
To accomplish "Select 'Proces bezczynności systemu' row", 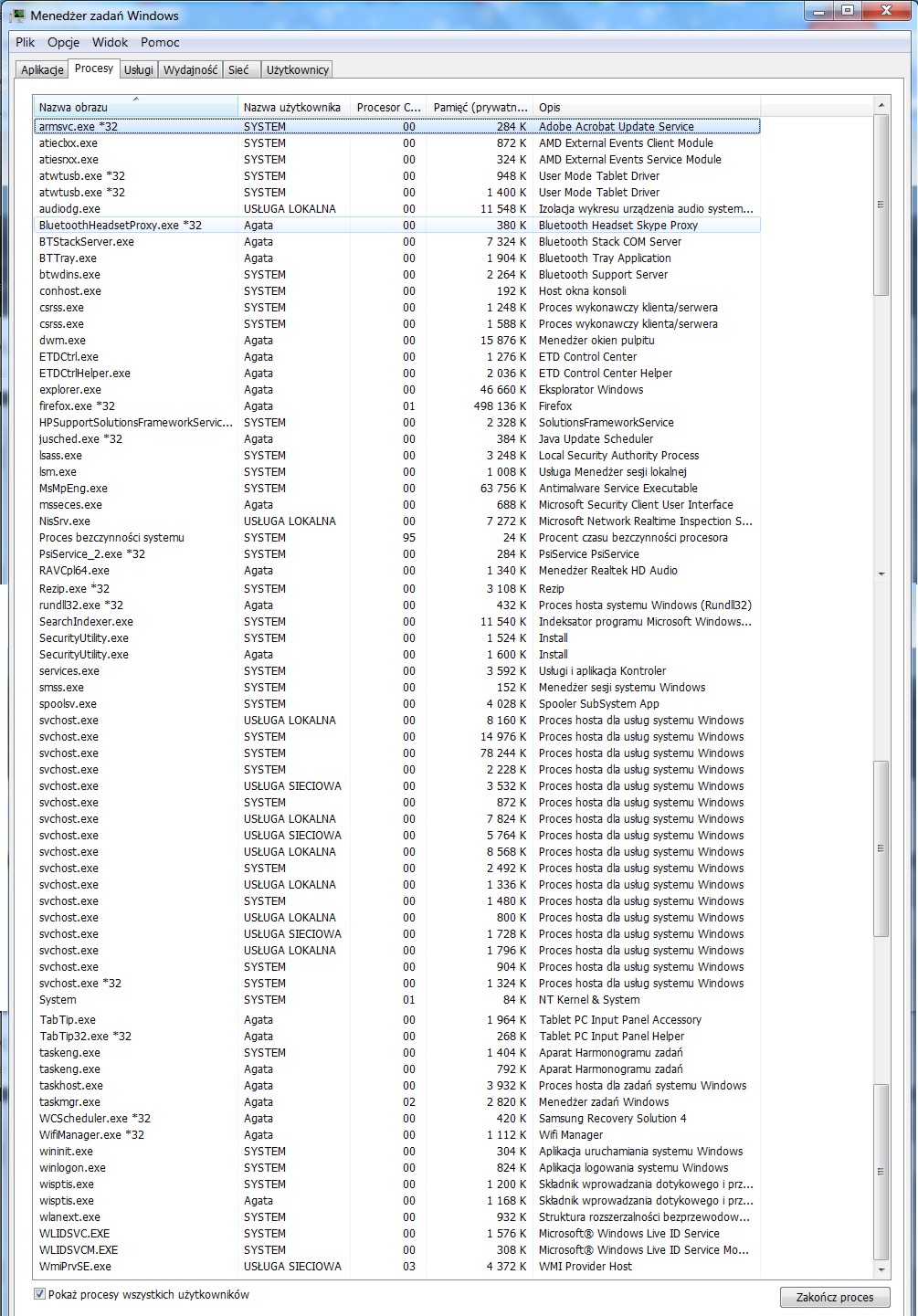I will pos(396,538).
